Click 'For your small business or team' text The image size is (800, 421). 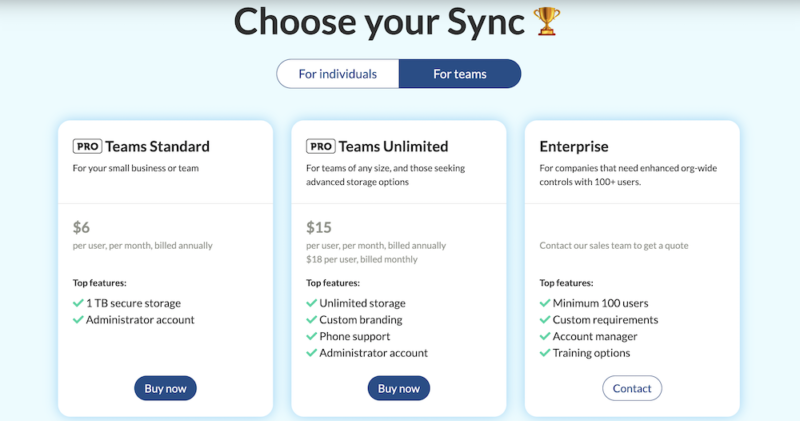[136, 168]
